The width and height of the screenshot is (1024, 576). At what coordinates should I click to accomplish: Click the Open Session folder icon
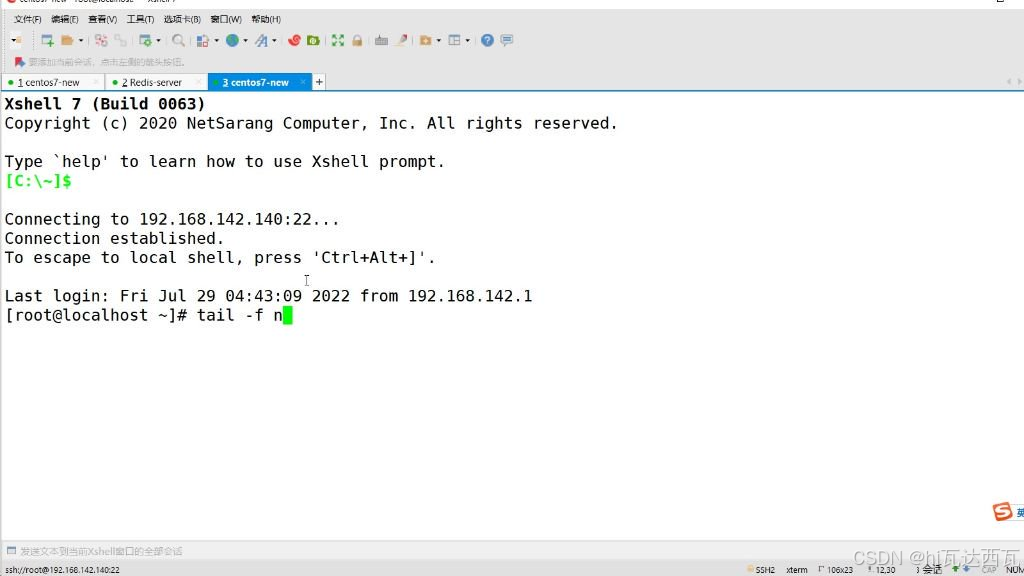67,40
